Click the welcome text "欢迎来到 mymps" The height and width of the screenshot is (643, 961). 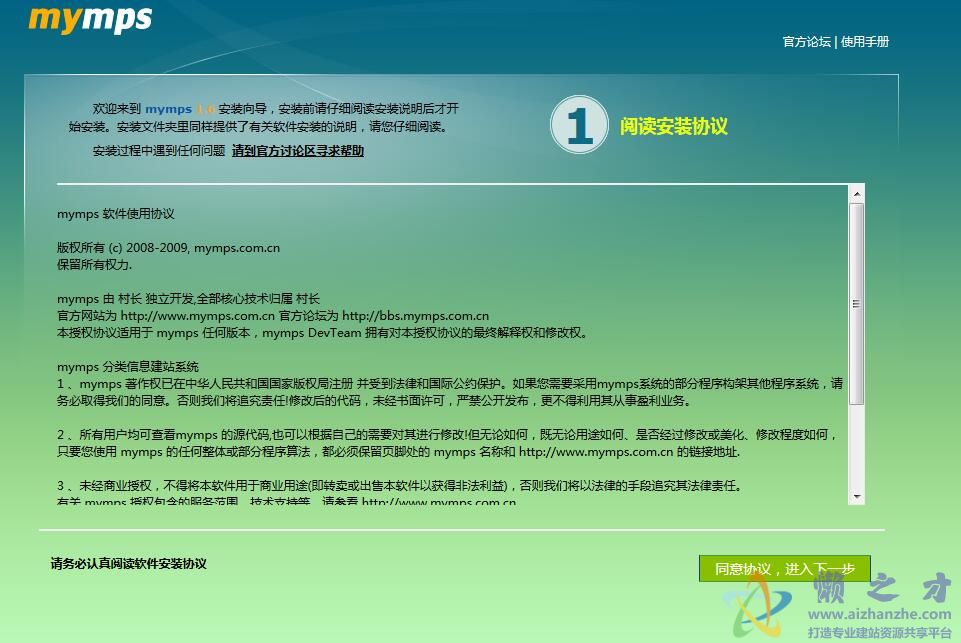[142, 108]
